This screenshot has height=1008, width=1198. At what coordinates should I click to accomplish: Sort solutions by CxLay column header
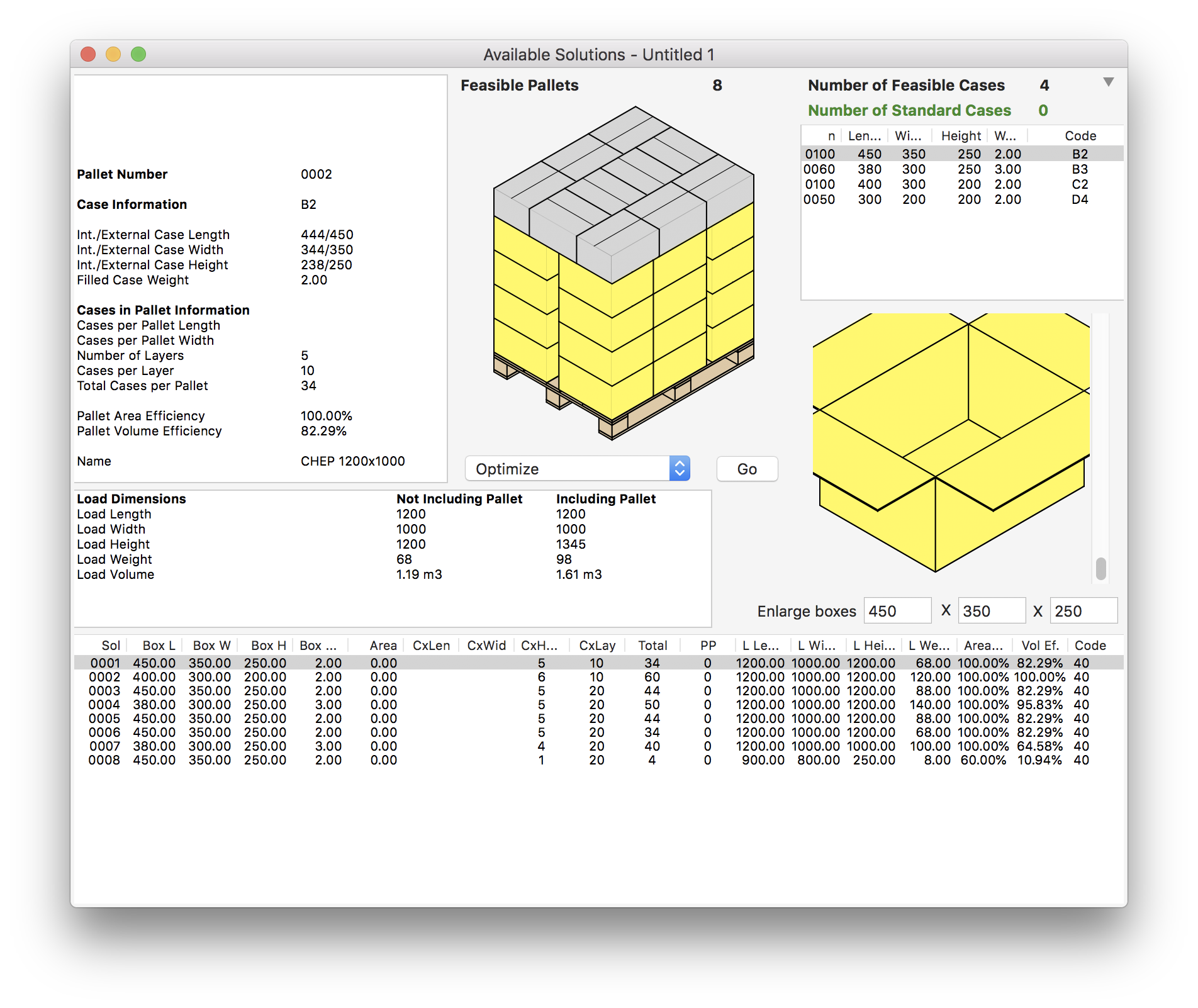tap(597, 646)
